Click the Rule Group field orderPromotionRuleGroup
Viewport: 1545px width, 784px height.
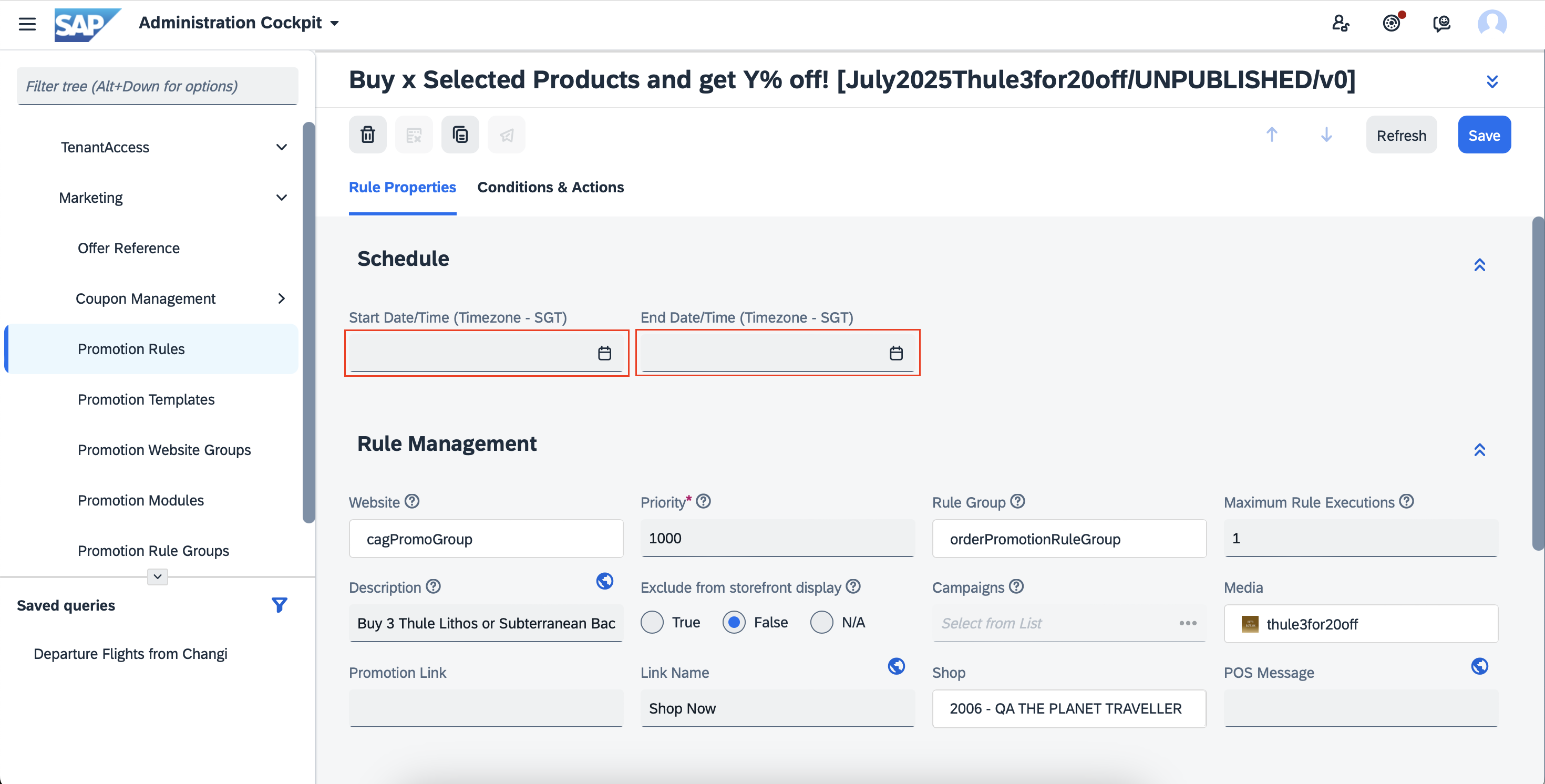point(1069,539)
